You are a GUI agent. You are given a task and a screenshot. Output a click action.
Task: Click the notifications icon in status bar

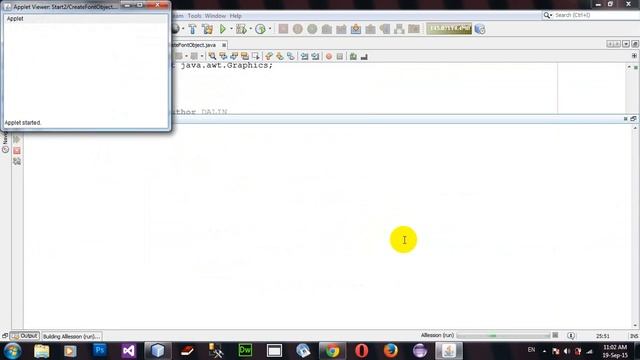571,336
